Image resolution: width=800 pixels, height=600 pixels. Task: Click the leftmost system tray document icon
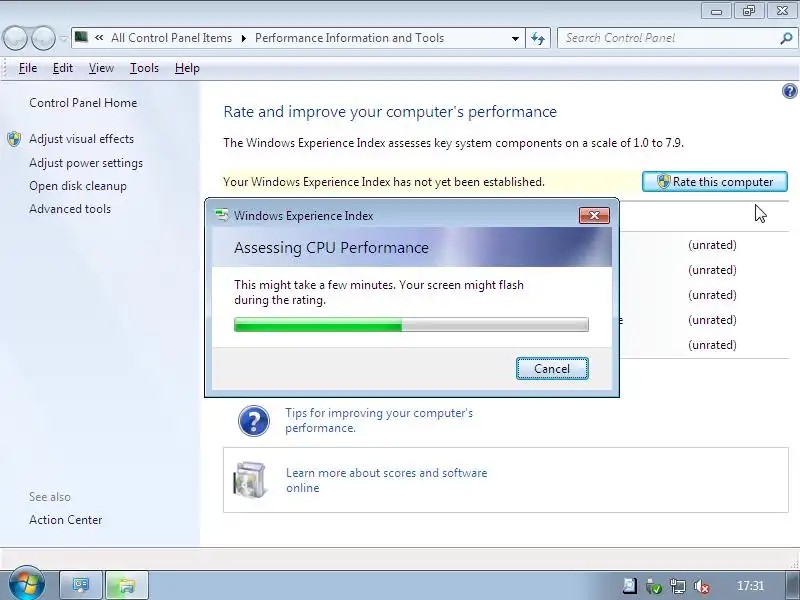(x=630, y=586)
